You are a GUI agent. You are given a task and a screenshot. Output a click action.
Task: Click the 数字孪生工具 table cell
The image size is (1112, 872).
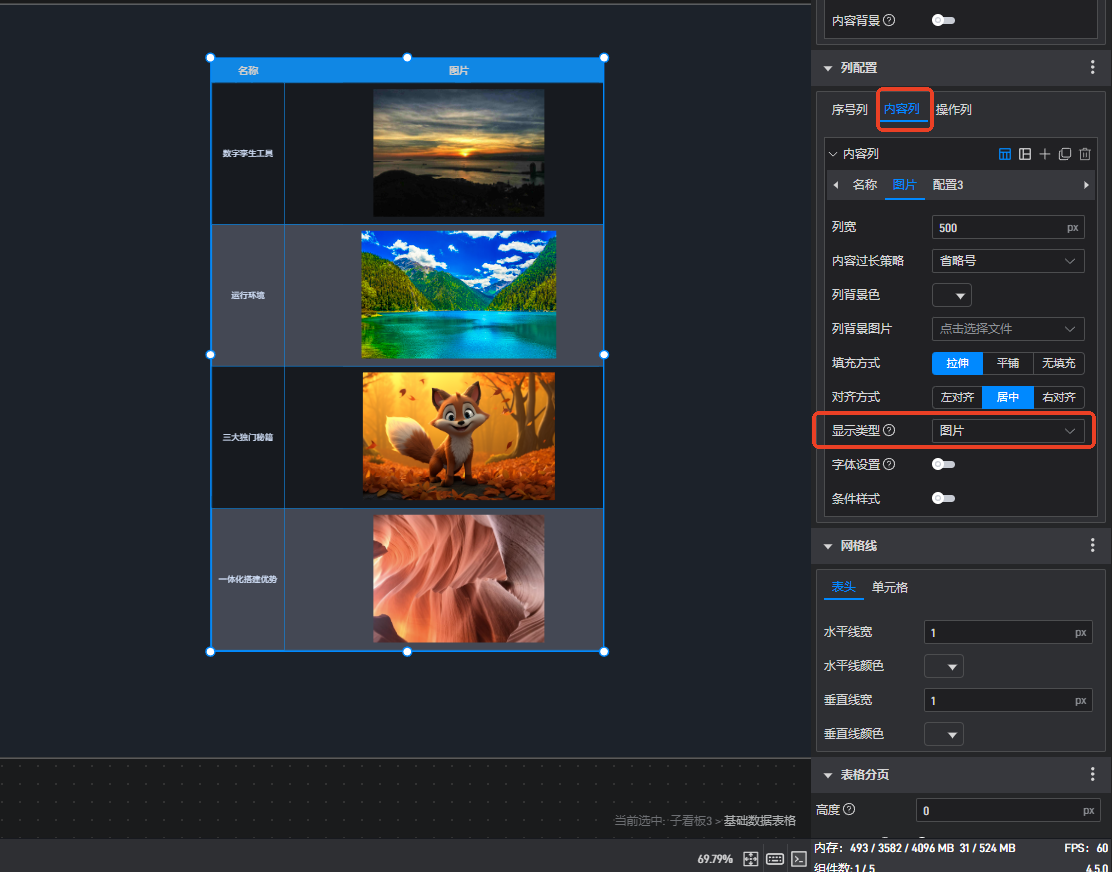click(248, 153)
